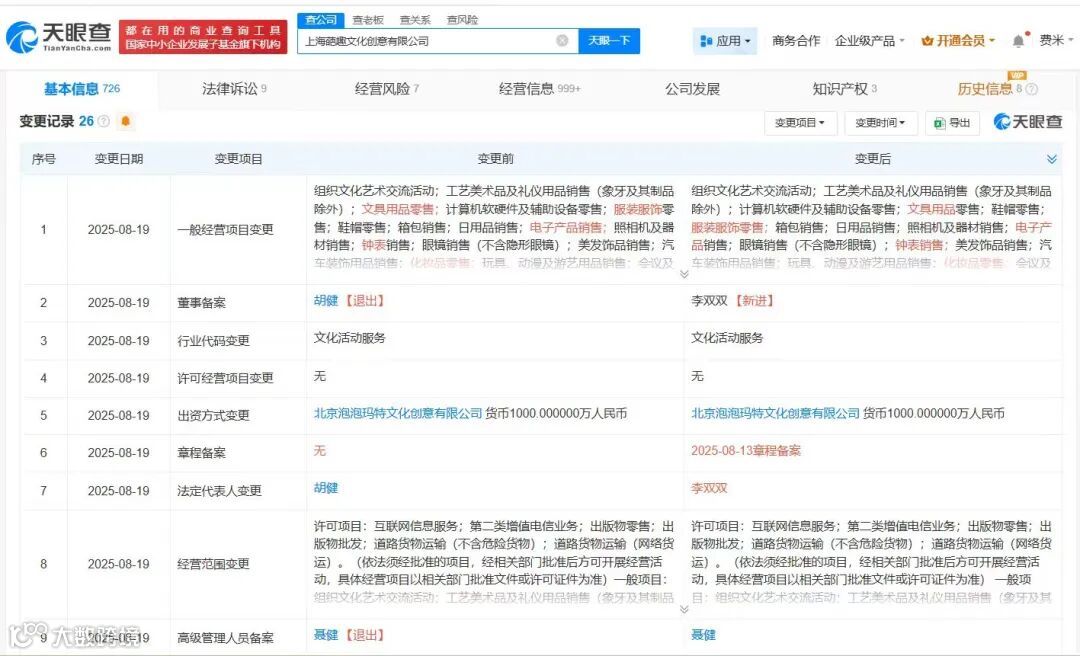The image size is (1080, 656).
Task: Expand row 1 变更前 content via chevron
Action: [684, 274]
